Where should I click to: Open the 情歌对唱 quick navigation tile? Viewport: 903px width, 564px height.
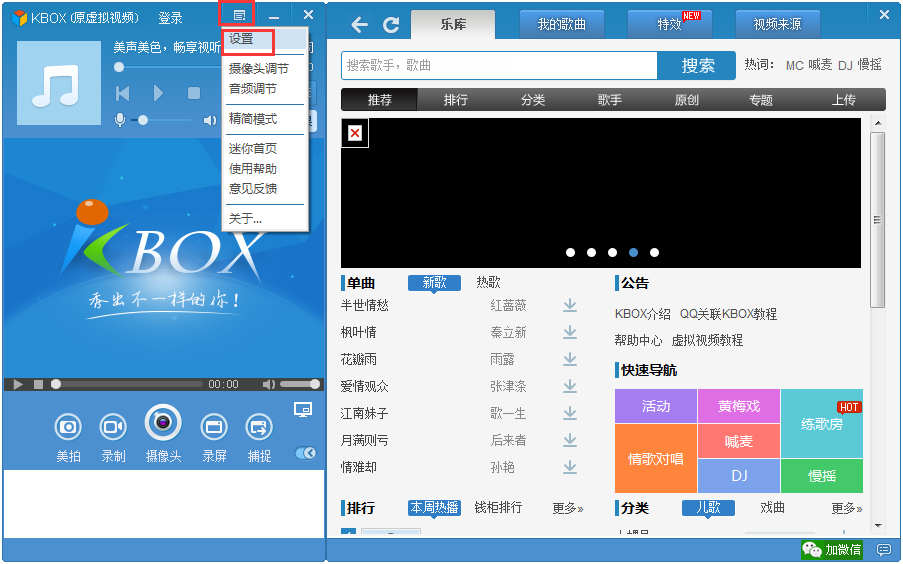(x=656, y=459)
